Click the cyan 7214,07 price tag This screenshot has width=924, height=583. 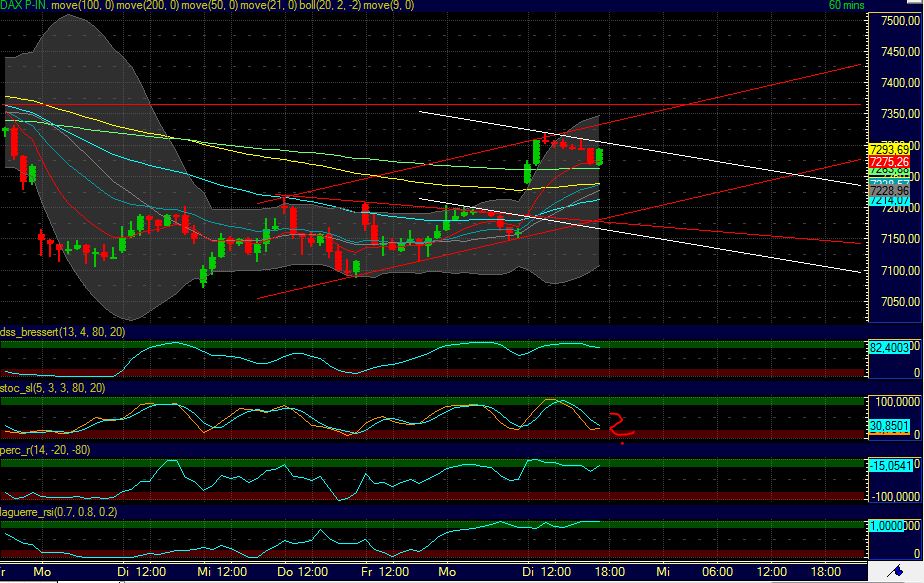889,200
